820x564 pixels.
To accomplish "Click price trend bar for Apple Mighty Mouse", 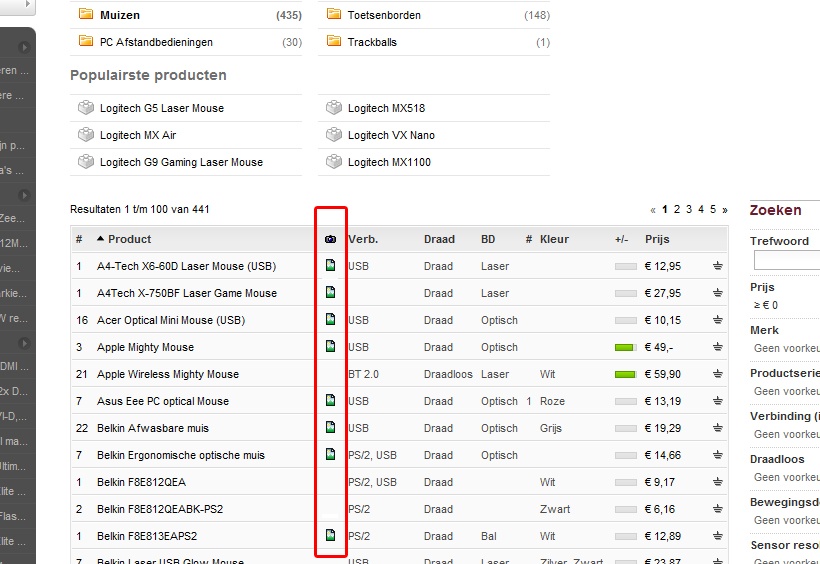I will tap(625, 347).
